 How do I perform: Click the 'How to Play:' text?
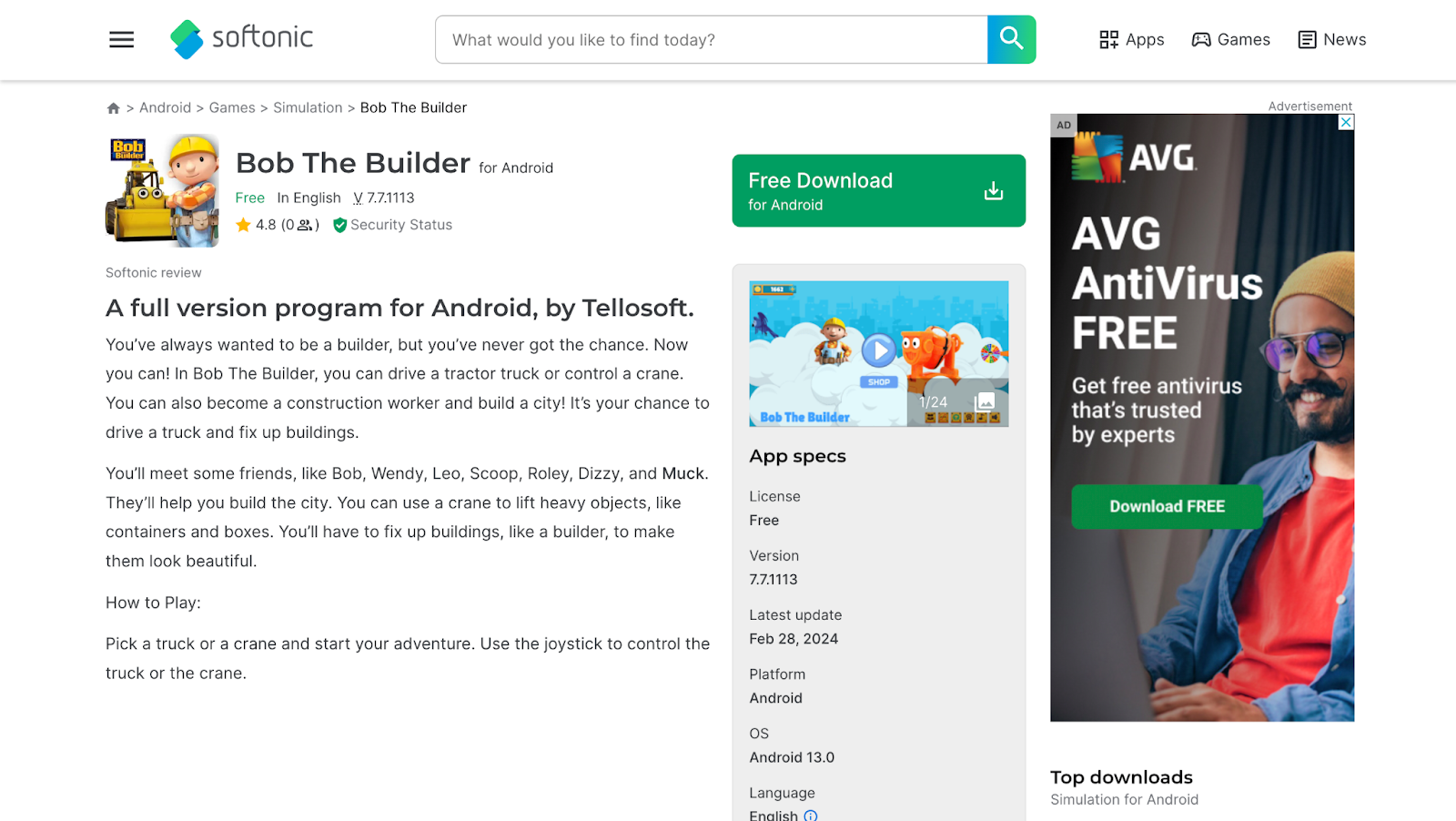tap(153, 603)
